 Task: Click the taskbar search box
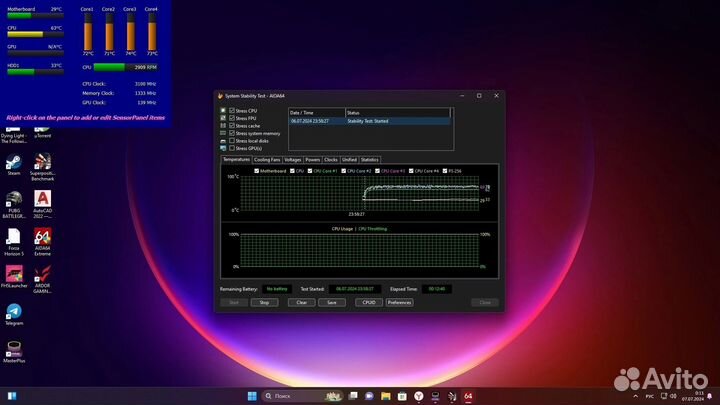click(303, 396)
